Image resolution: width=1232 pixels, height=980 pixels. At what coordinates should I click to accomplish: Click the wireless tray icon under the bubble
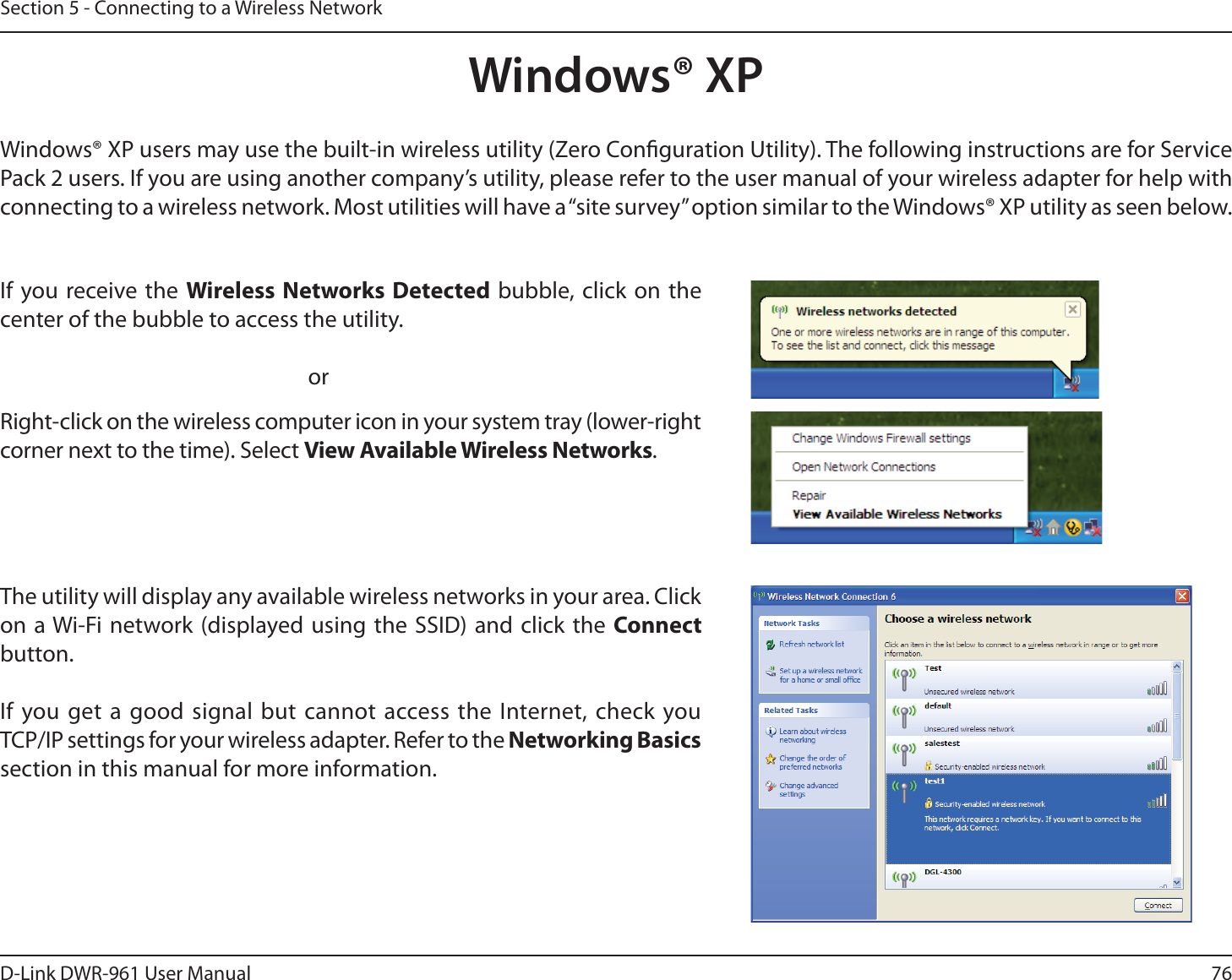[1072, 384]
